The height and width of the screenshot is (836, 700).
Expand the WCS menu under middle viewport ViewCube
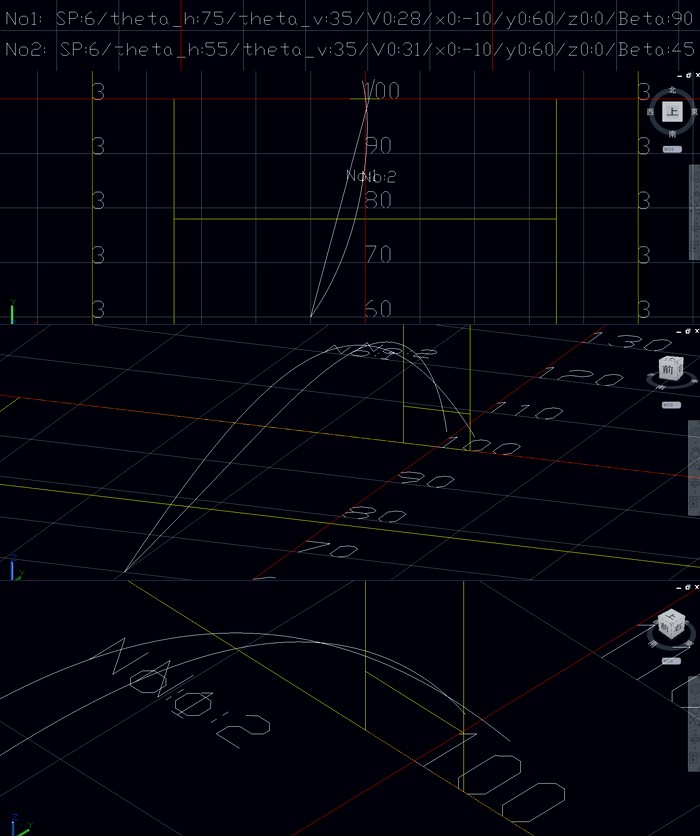(671, 405)
